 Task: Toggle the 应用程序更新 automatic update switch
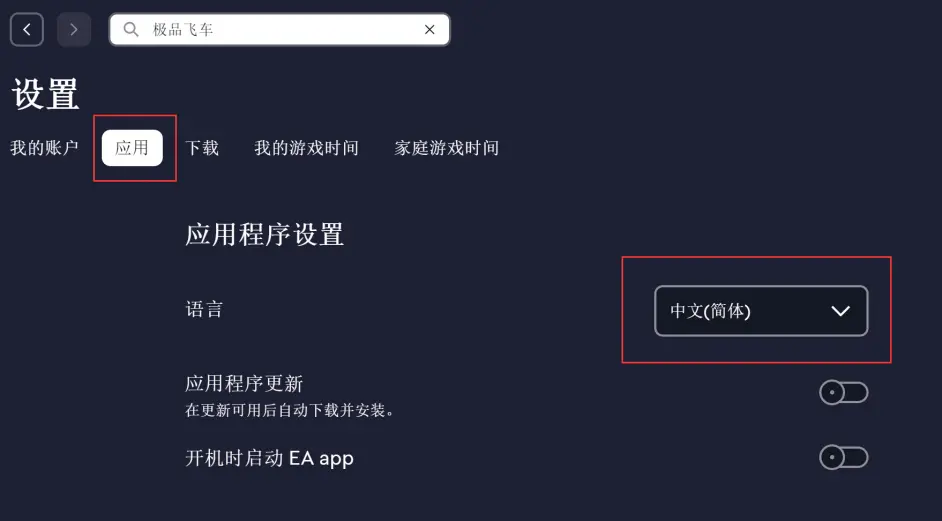tap(843, 393)
